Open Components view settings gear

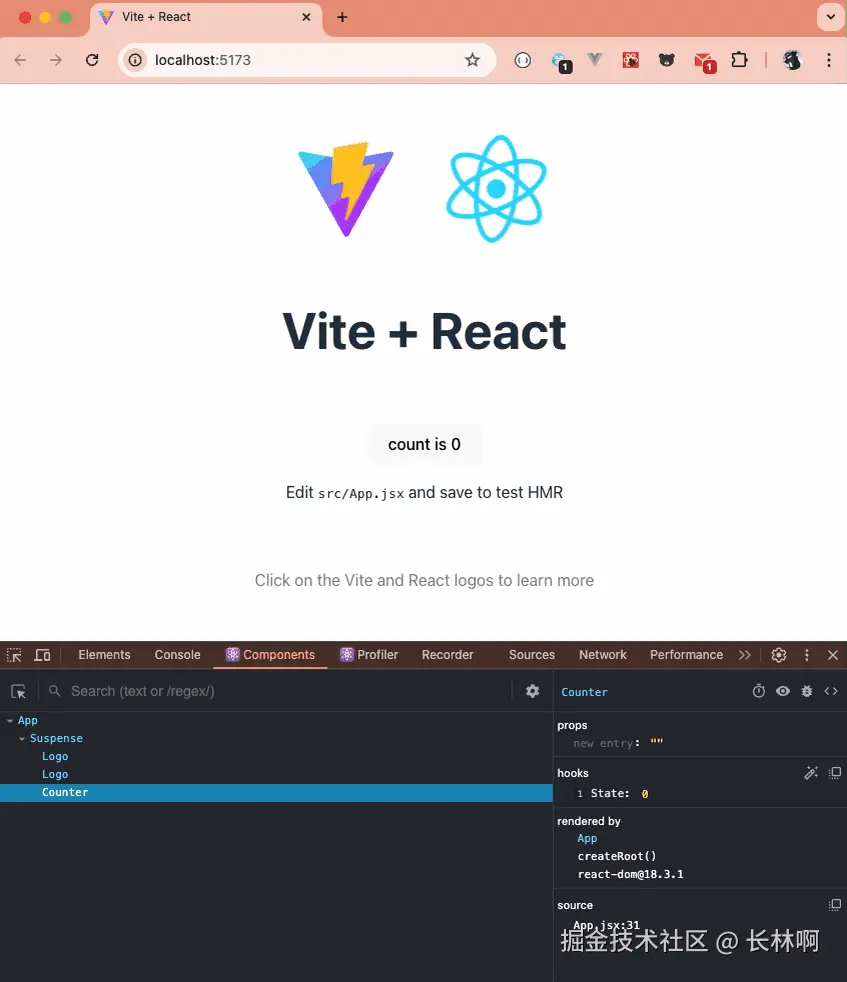pyautogui.click(x=533, y=691)
